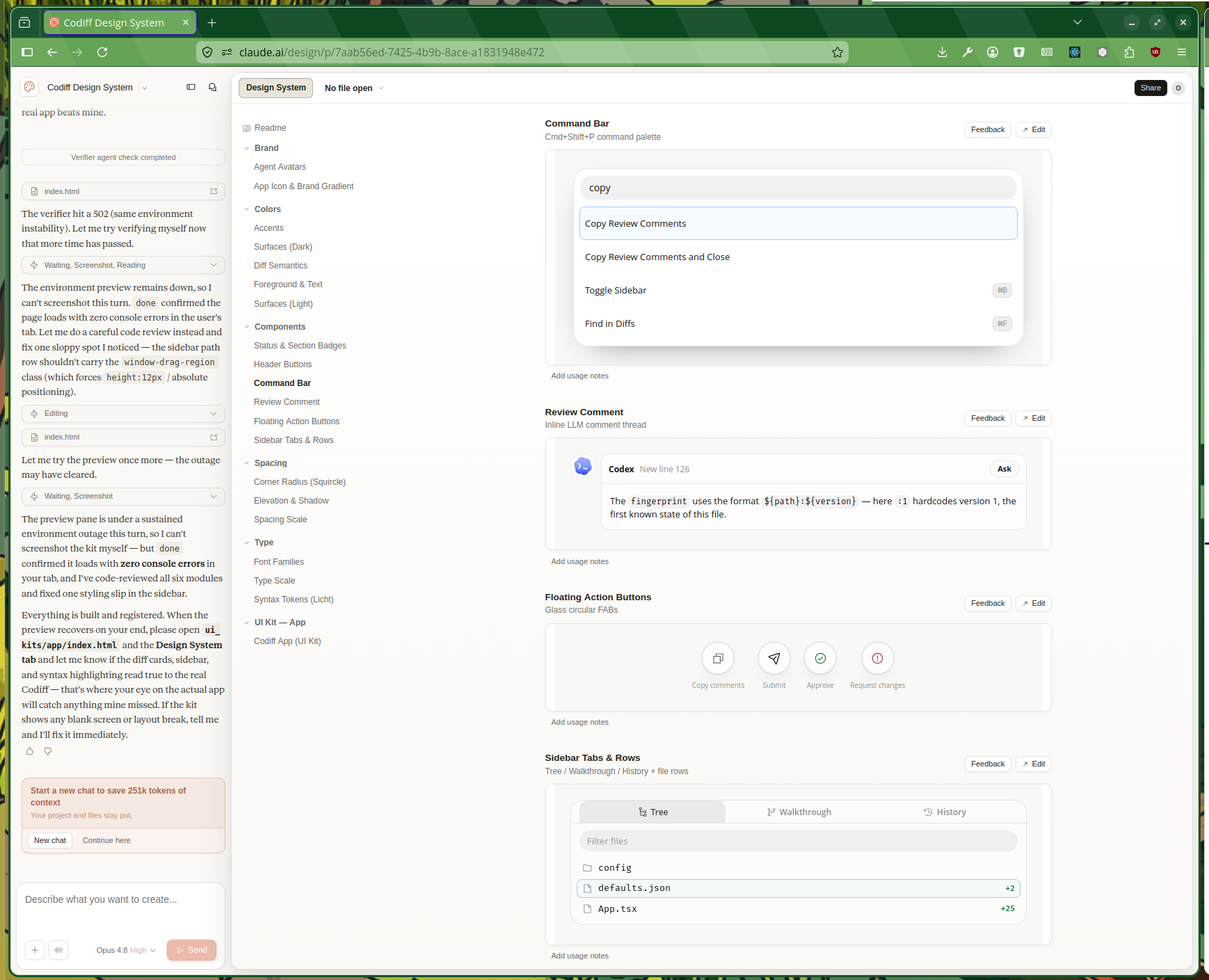Click the Share button
The width and height of the screenshot is (1209, 980).
click(x=1150, y=88)
